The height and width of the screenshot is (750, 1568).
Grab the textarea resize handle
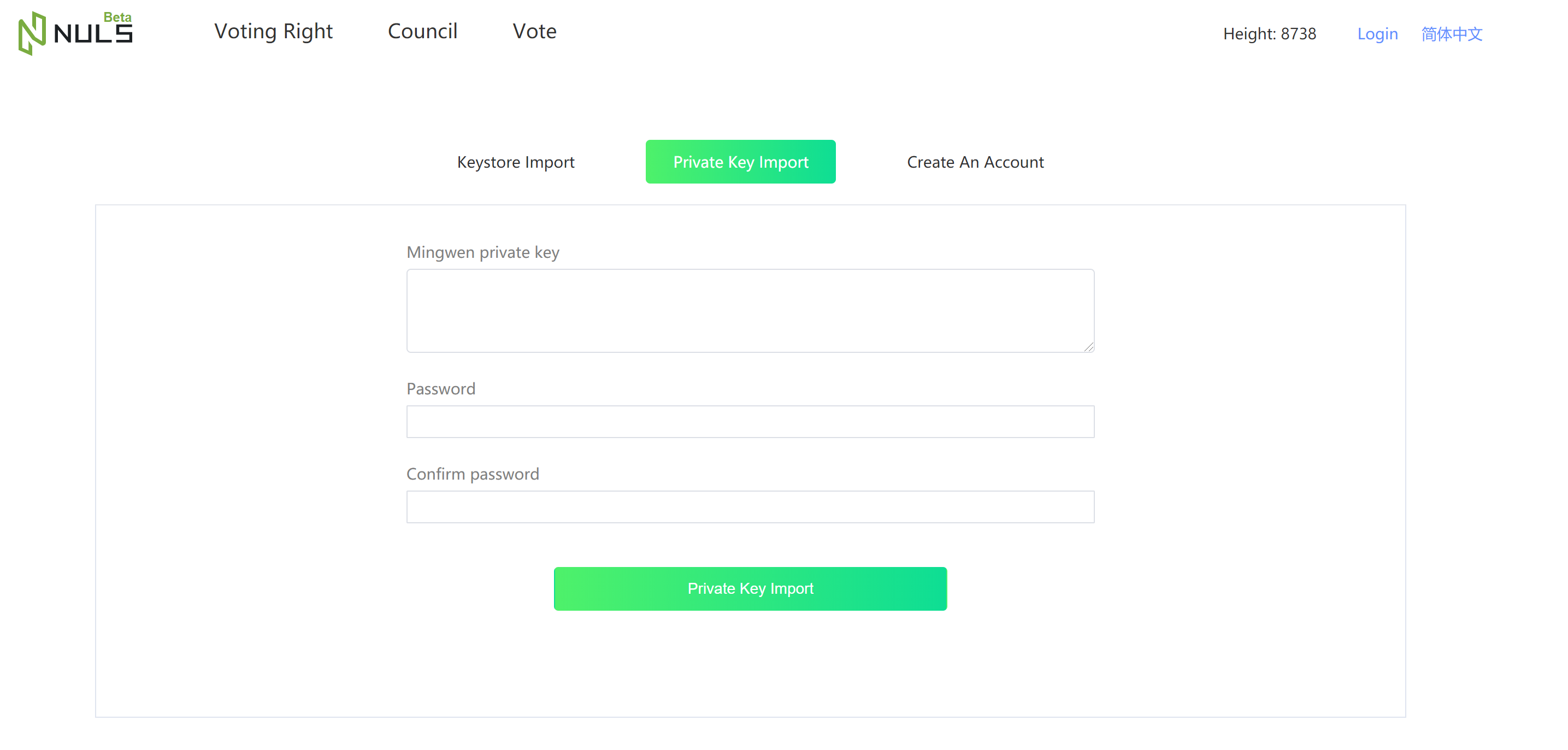[1089, 347]
